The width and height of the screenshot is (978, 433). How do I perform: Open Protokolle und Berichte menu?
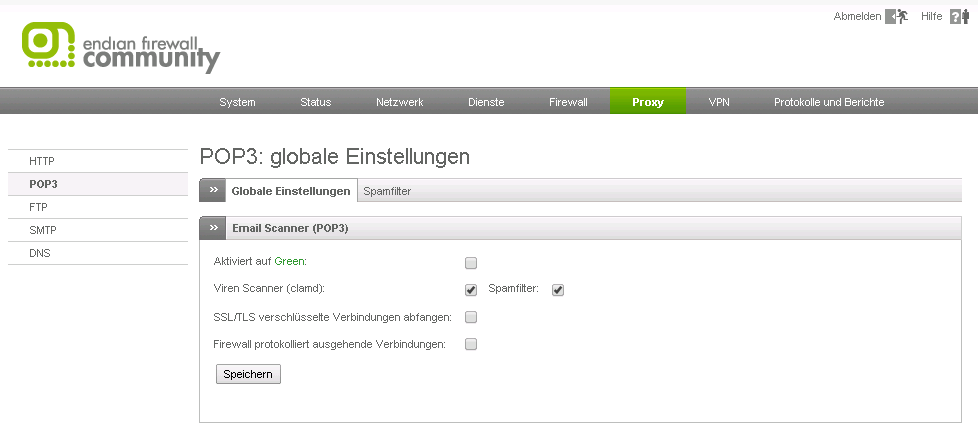tap(828, 102)
